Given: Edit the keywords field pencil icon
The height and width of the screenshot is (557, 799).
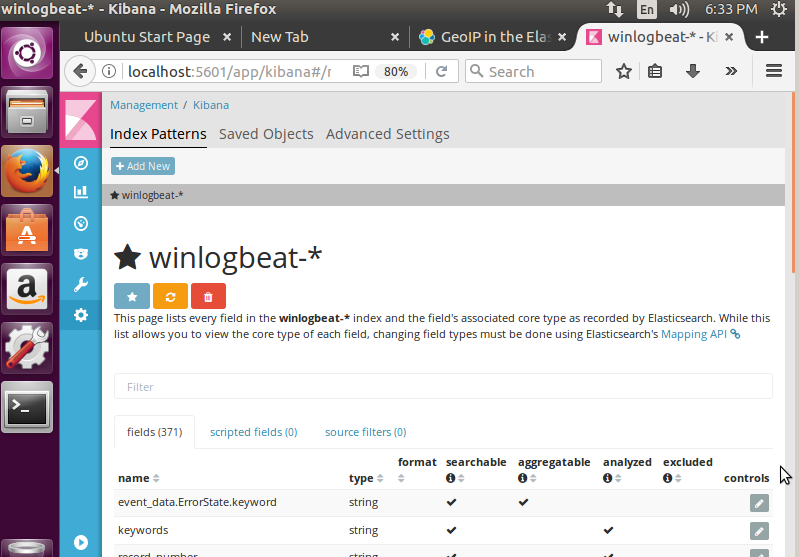Looking at the screenshot, I should point(759,531).
